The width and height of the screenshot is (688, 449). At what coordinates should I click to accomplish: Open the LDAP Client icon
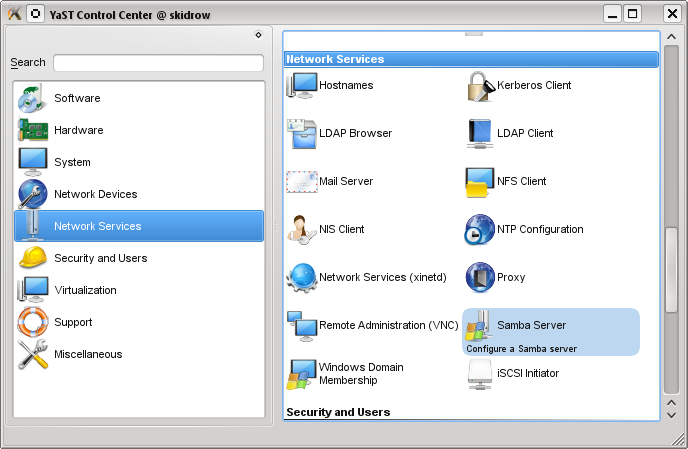480,133
